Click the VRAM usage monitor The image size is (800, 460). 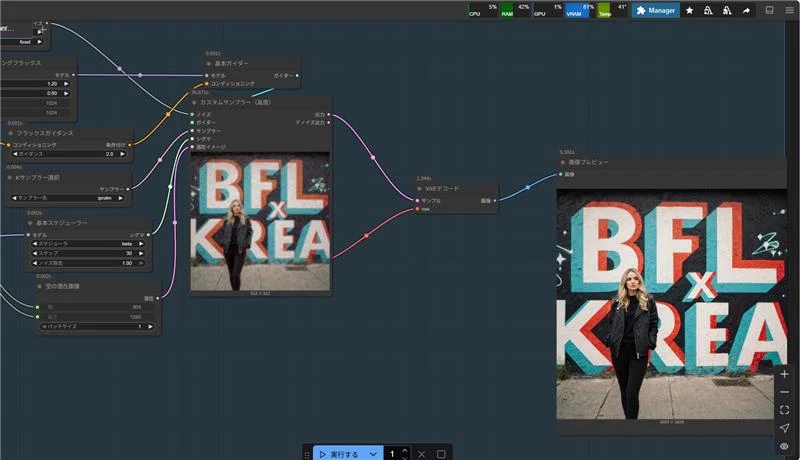click(x=580, y=10)
